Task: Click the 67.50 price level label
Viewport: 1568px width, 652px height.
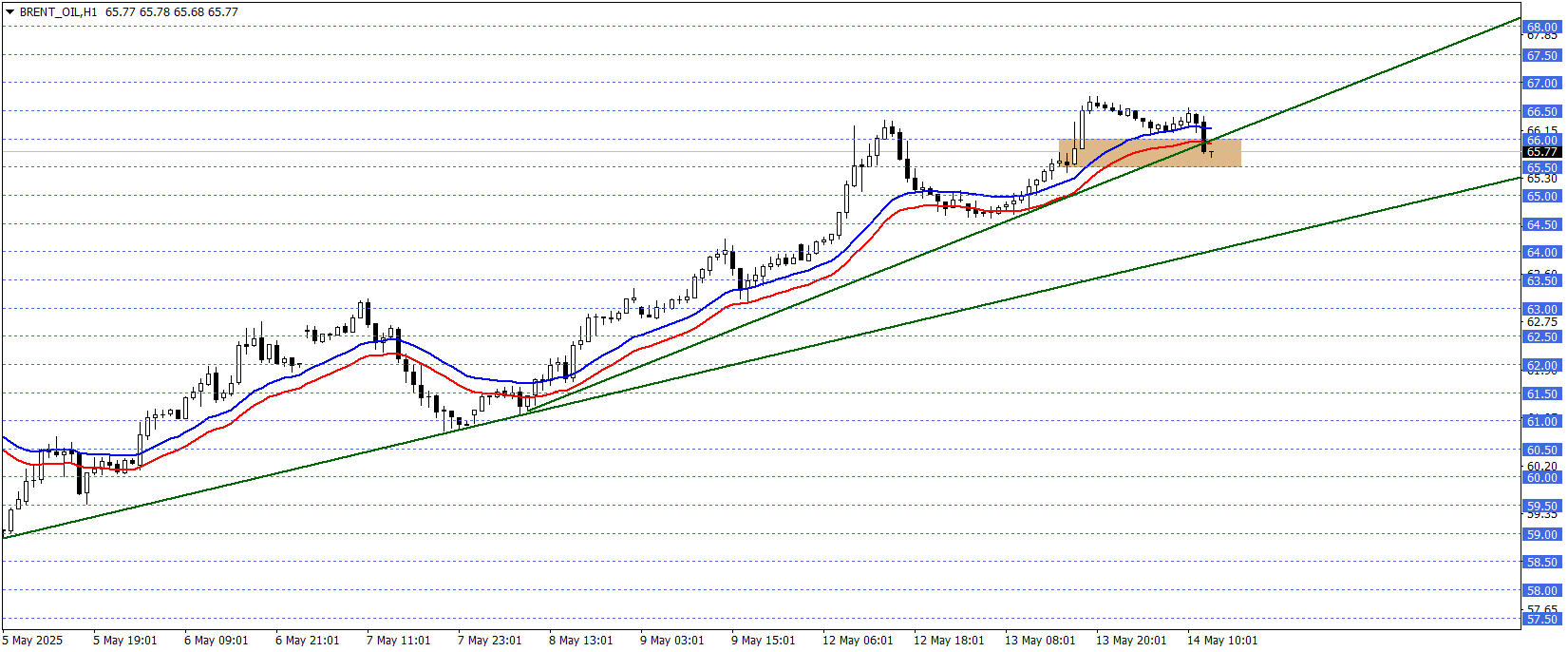Action: (x=1541, y=56)
